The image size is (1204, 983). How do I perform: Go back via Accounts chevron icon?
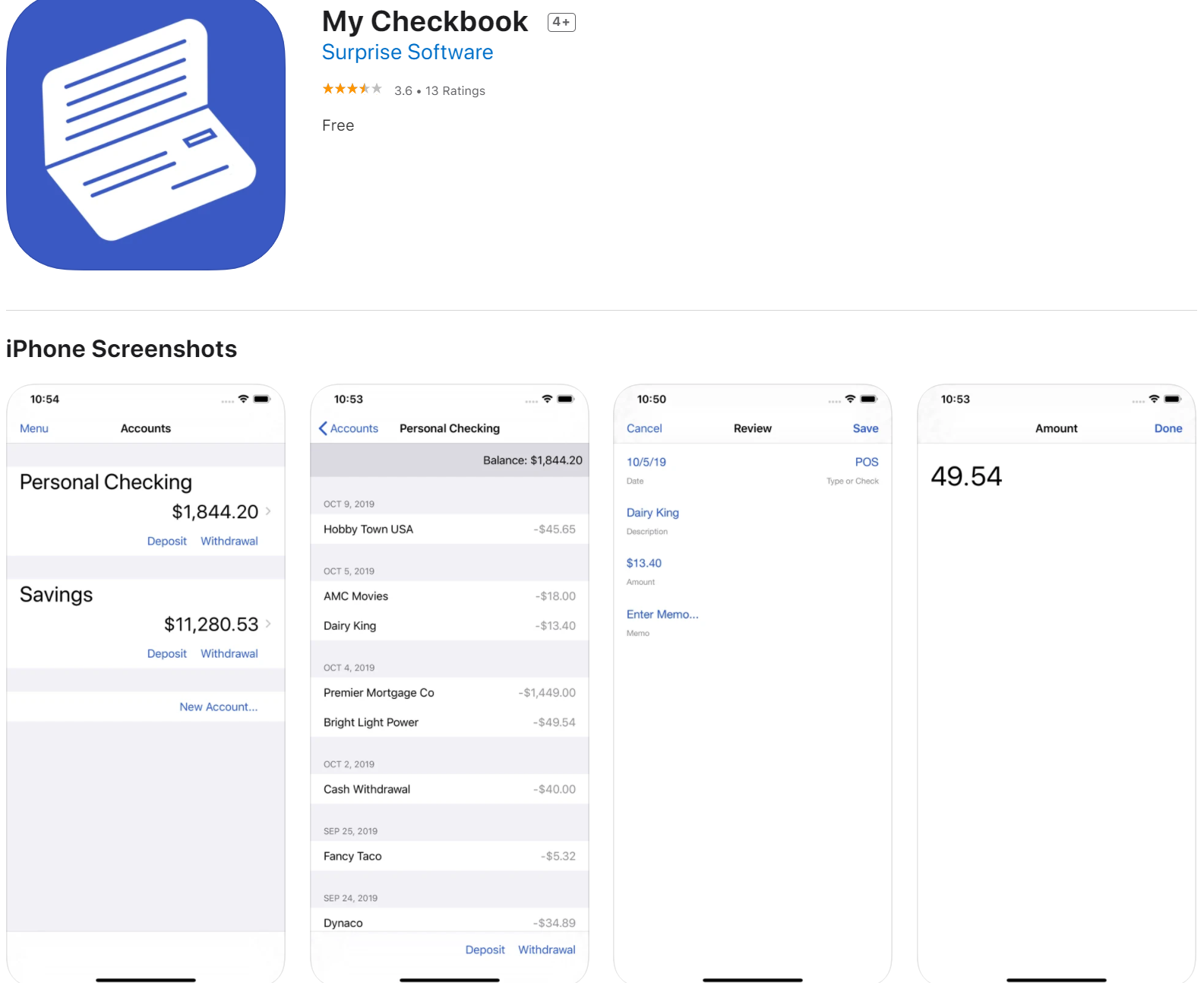(x=323, y=428)
